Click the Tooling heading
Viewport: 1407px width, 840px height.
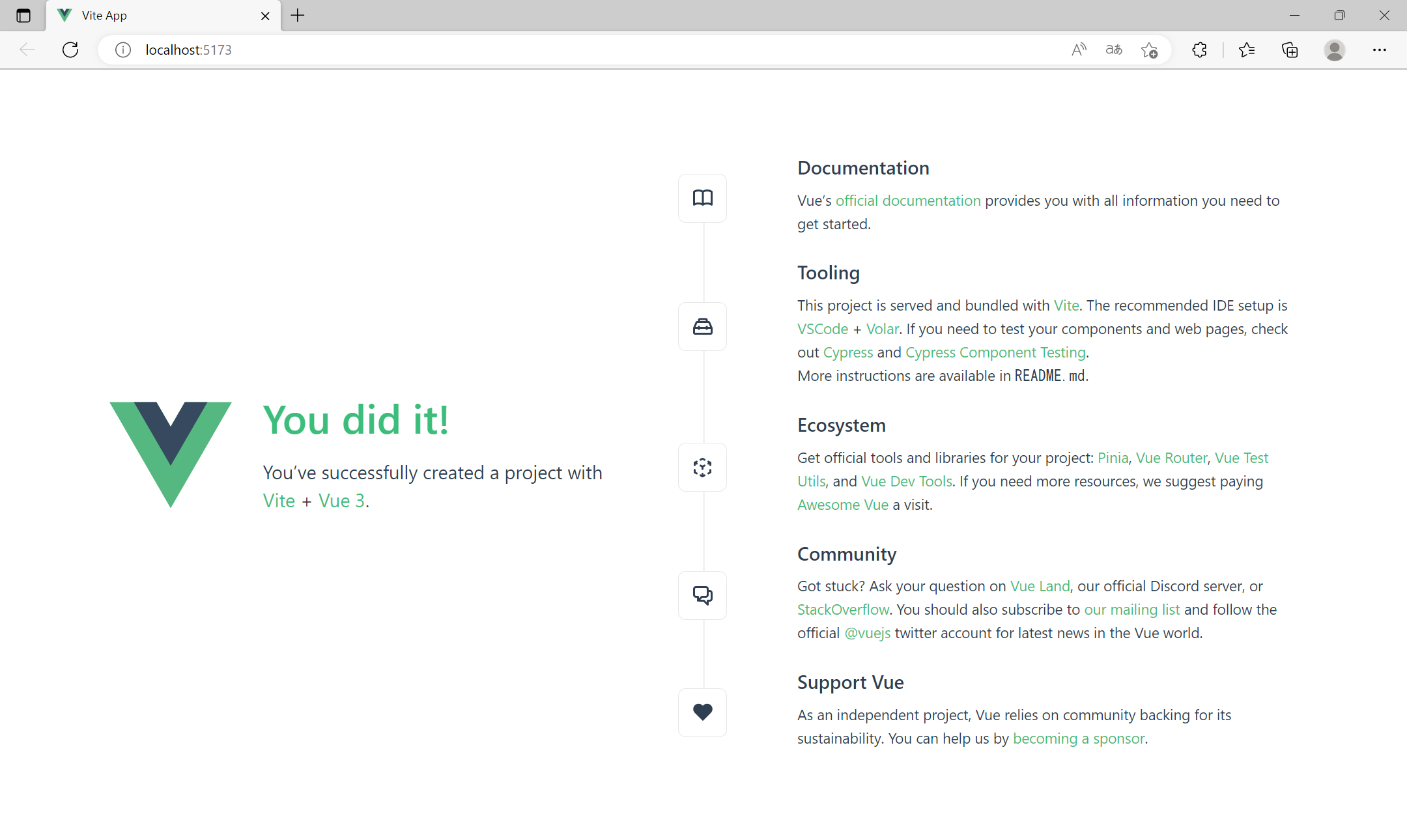pyautogui.click(x=829, y=273)
